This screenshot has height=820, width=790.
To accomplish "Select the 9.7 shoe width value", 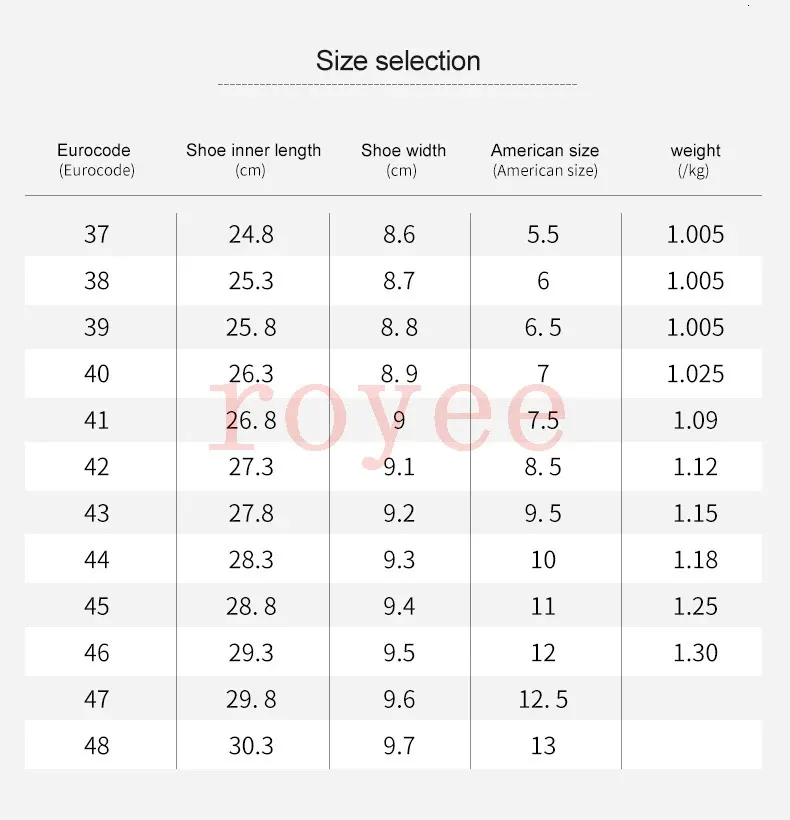I will coord(399,746).
